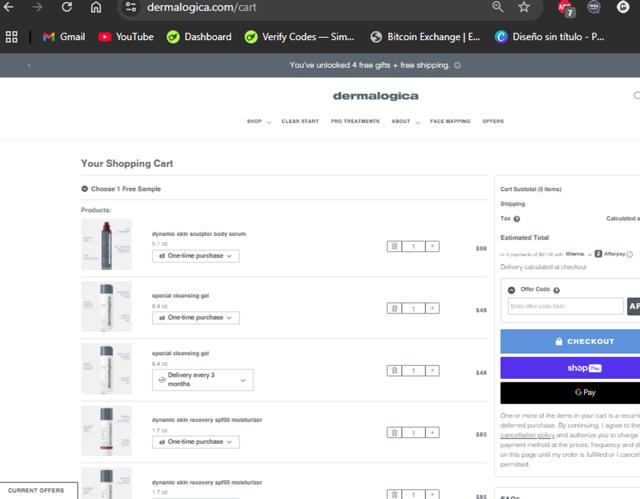Open One-time purchase dropdown for first cleansing gel
Viewport: 640px width, 499px height.
click(x=196, y=317)
